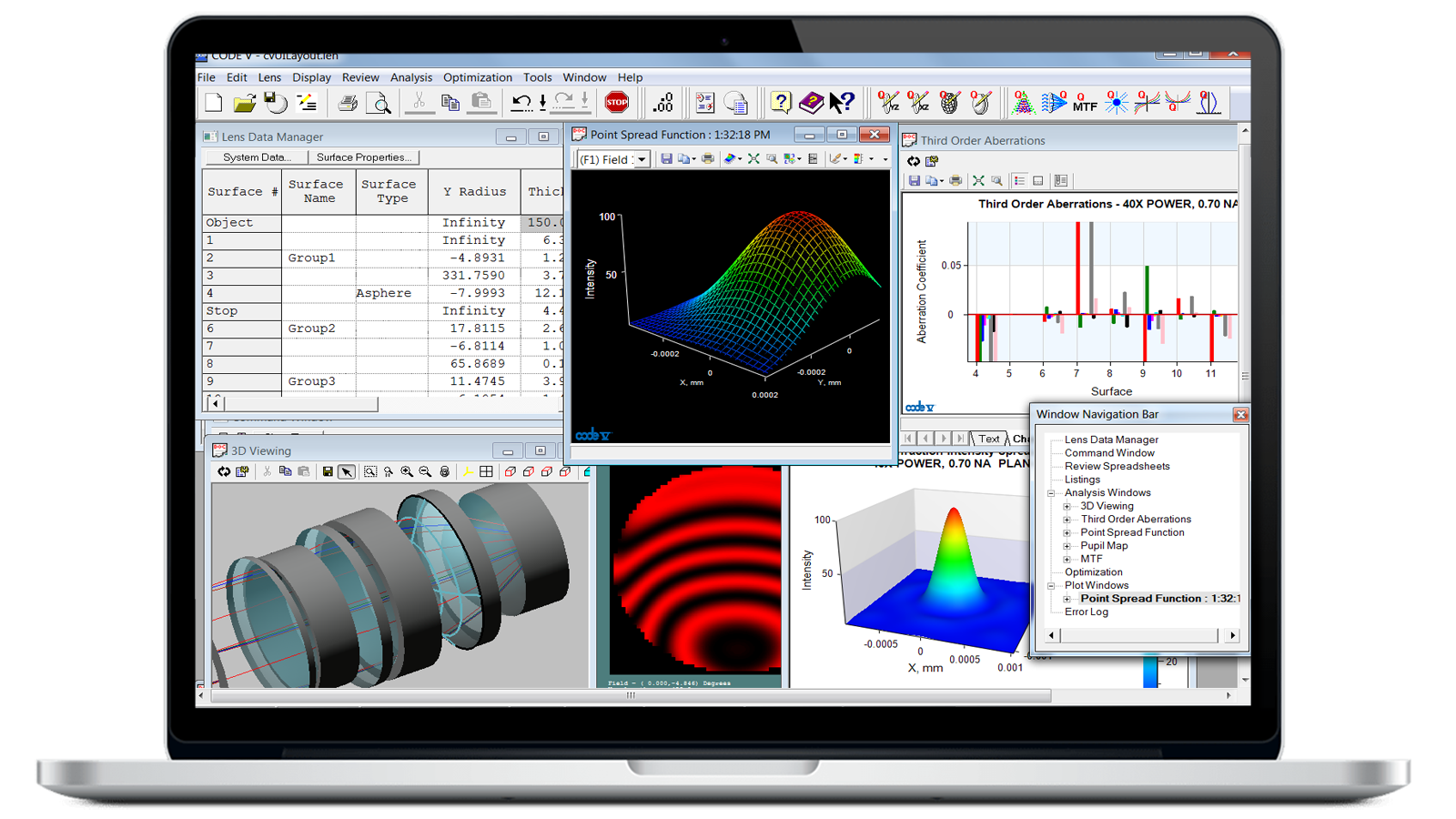This screenshot has width=1456, height=819.
Task: Select Error Log in navigation tree
Action: tap(1087, 612)
